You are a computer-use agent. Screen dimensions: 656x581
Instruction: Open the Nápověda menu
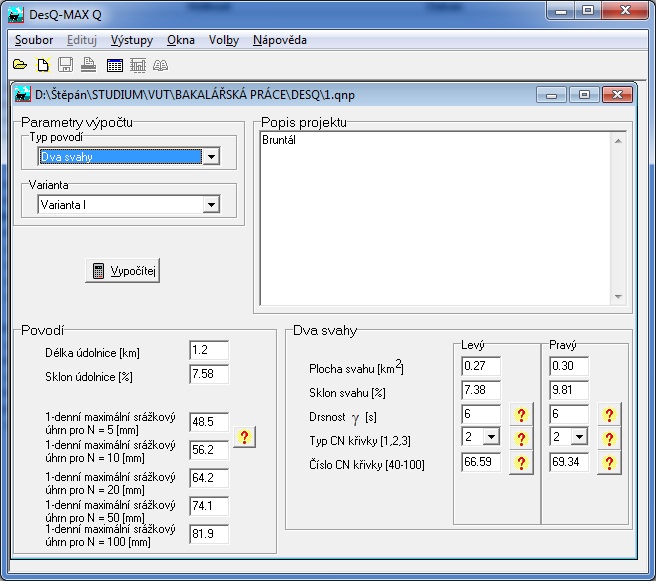(x=280, y=40)
